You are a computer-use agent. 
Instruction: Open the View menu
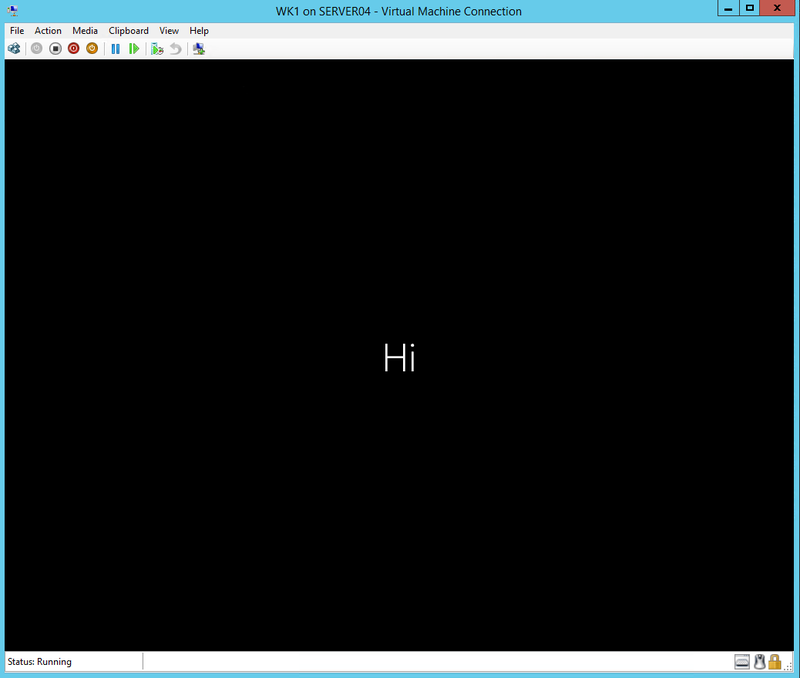(x=168, y=30)
